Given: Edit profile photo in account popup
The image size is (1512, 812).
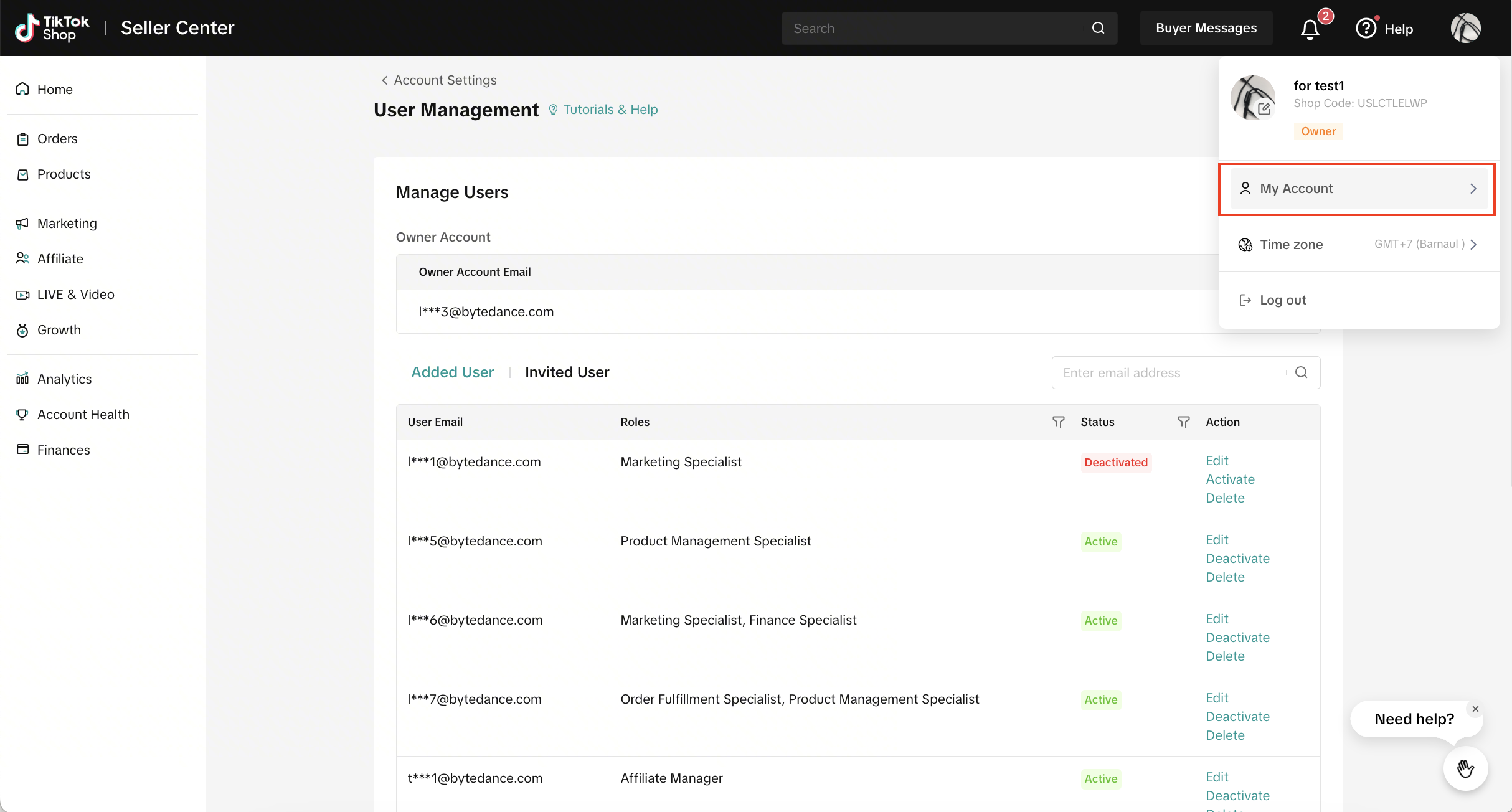Looking at the screenshot, I should tap(1264, 109).
